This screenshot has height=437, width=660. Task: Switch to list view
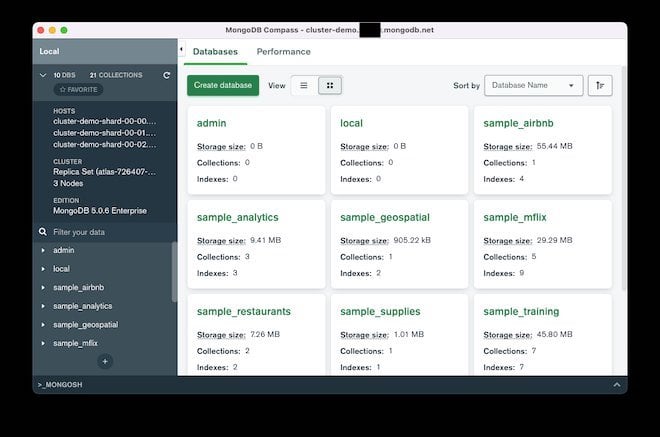(304, 86)
